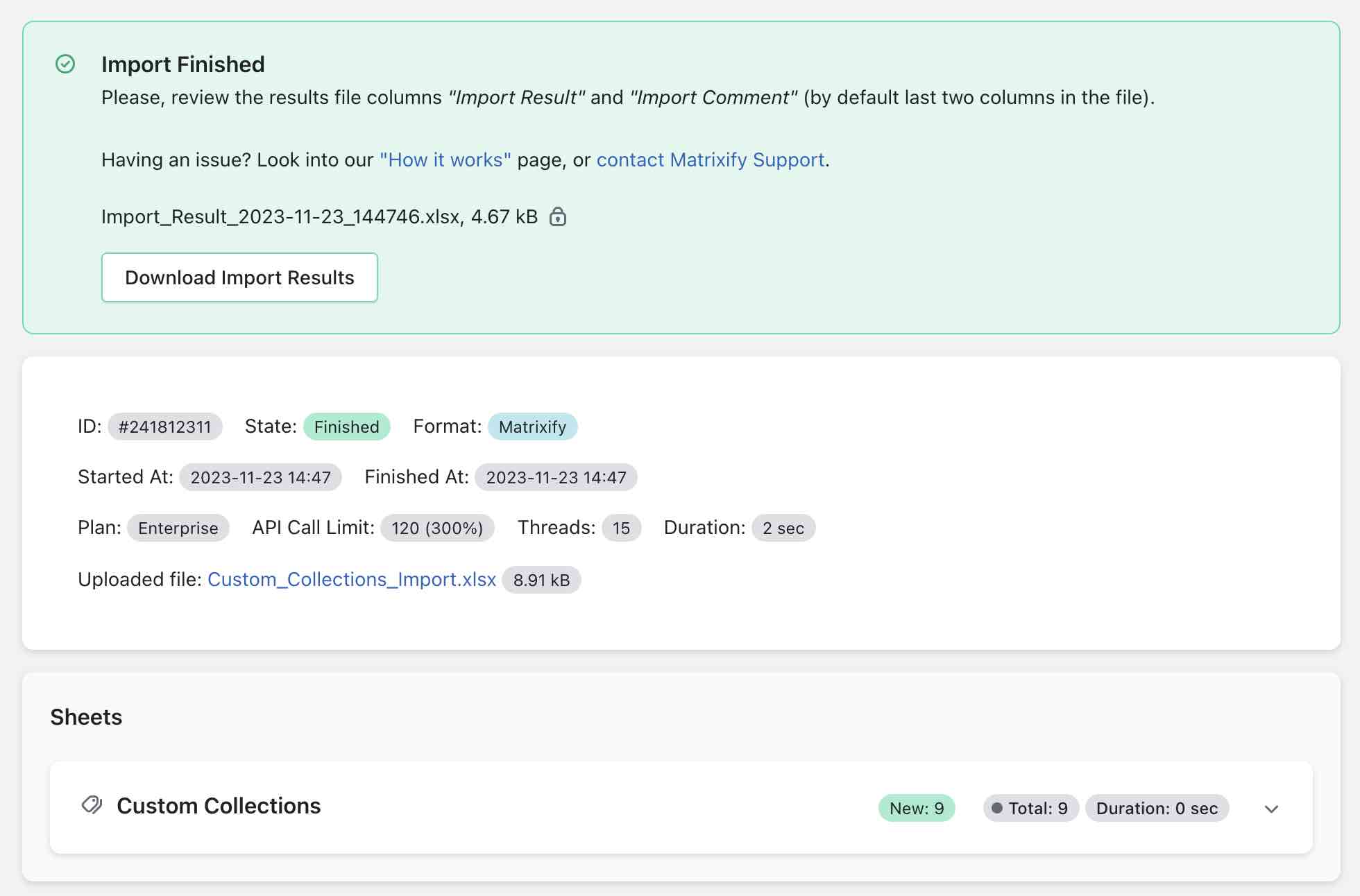Screen dimensions: 1360x896
Task: Follow contact Matrixify Support link
Action: point(711,160)
